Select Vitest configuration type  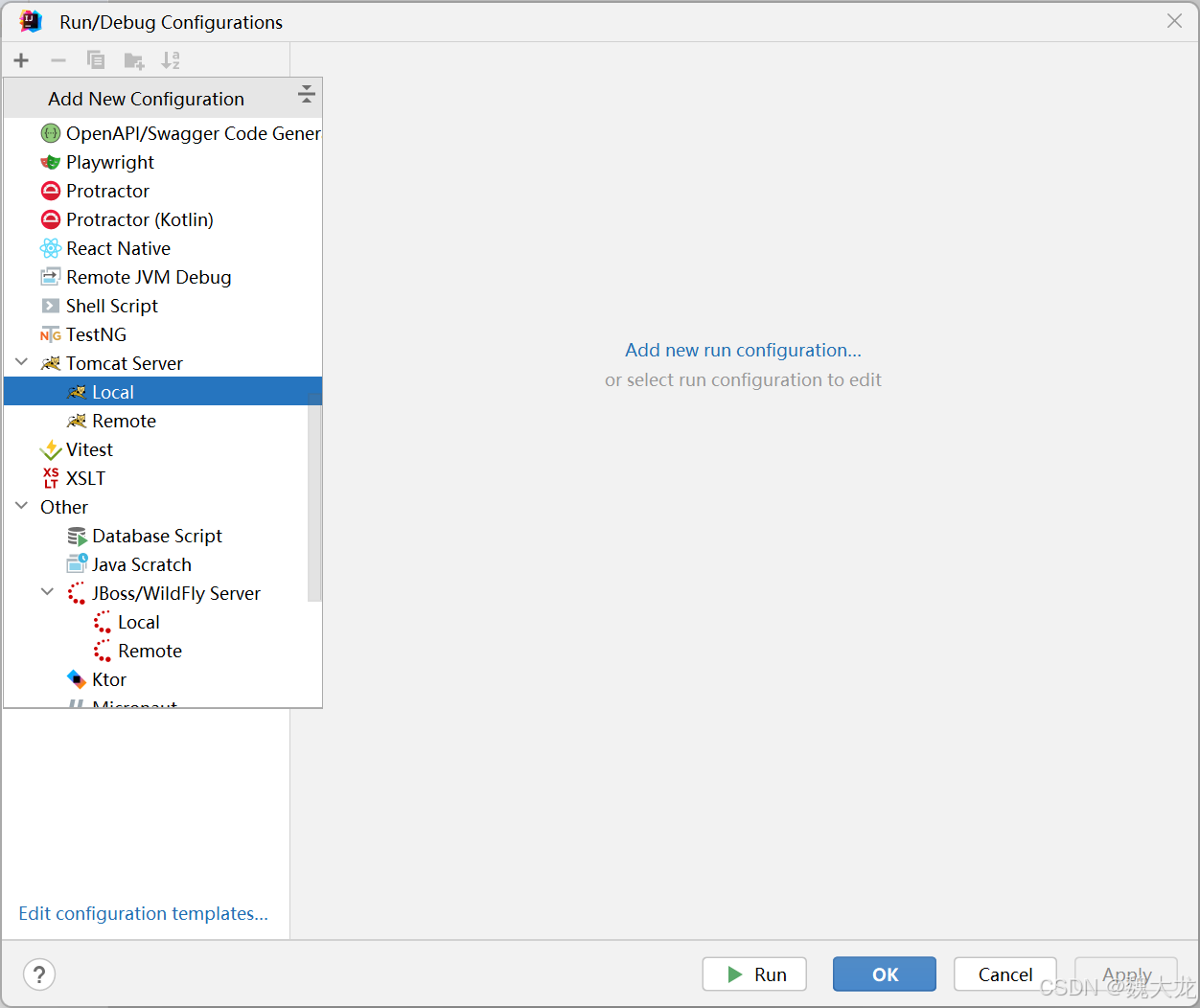(163, 449)
